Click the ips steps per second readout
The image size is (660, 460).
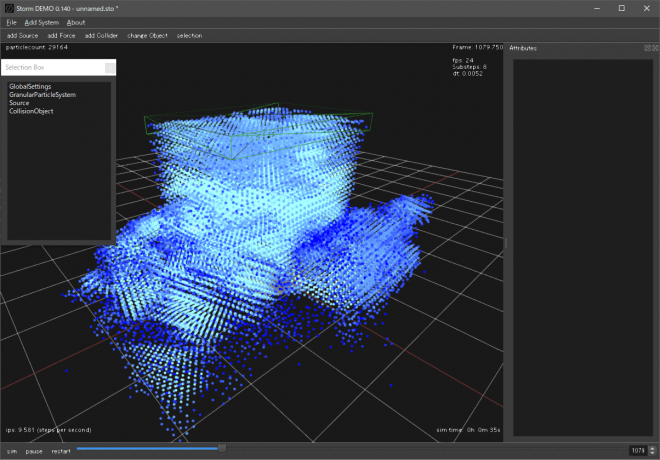tap(48, 430)
